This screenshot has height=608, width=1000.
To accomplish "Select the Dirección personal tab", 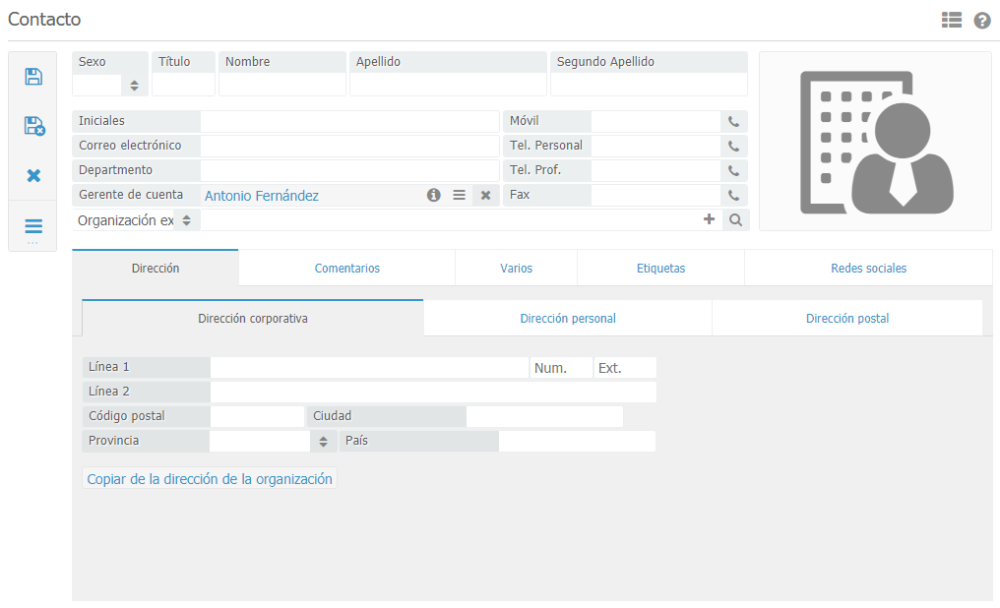I will [x=567, y=319].
